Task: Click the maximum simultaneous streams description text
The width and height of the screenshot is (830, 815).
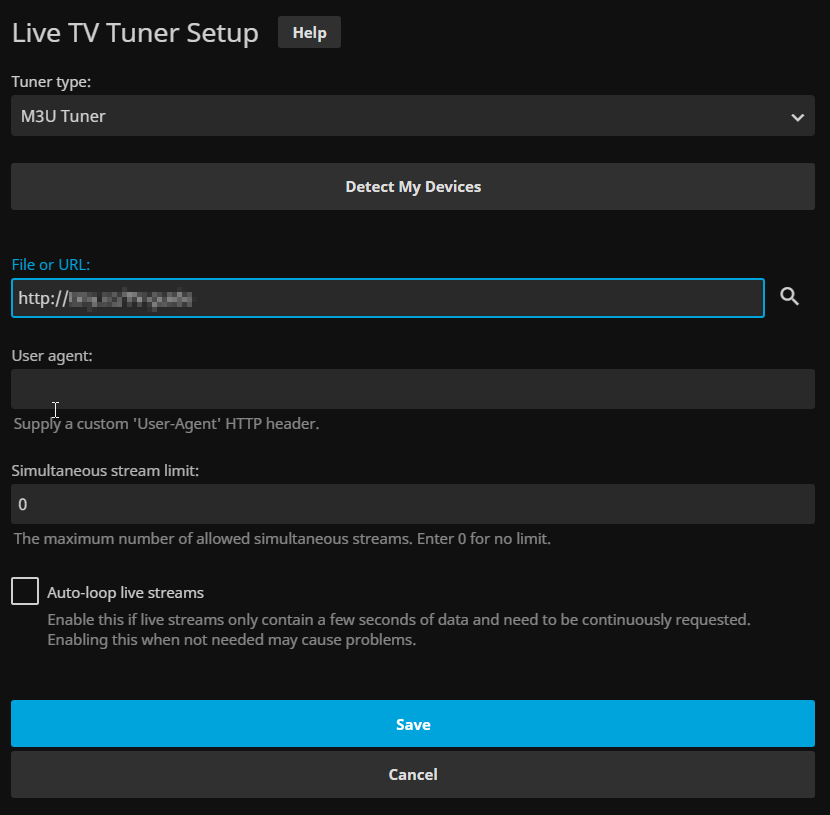Action: click(x=282, y=539)
